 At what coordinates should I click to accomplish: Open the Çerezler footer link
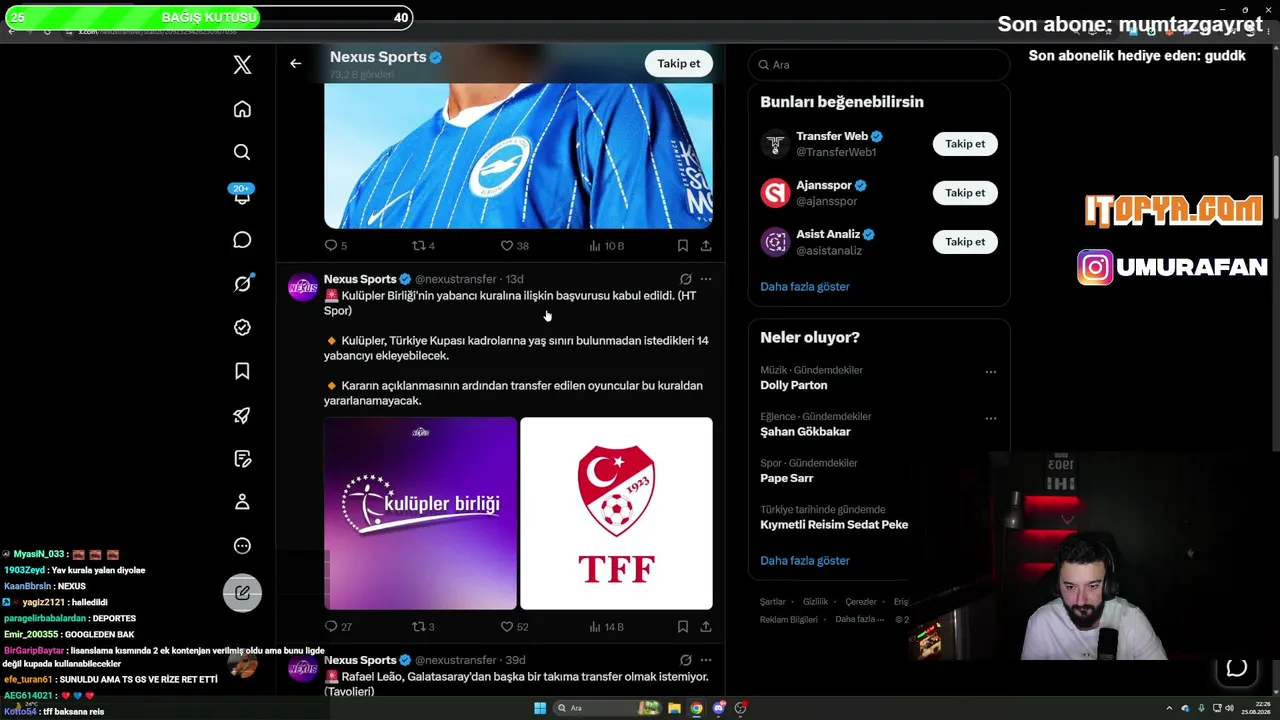point(861,602)
